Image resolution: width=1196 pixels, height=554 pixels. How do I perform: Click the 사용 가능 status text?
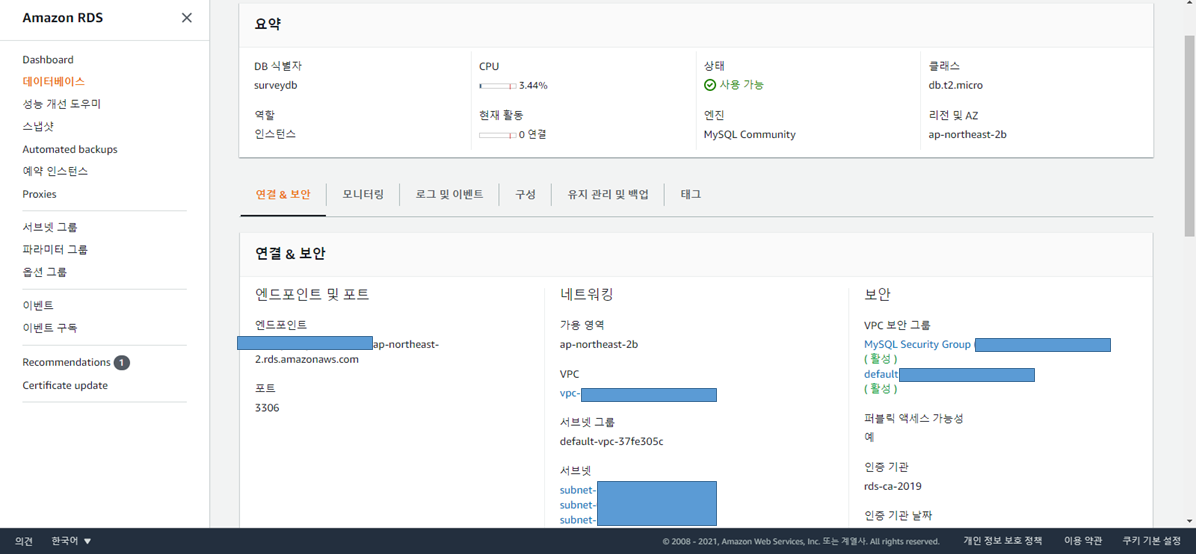(x=742, y=85)
